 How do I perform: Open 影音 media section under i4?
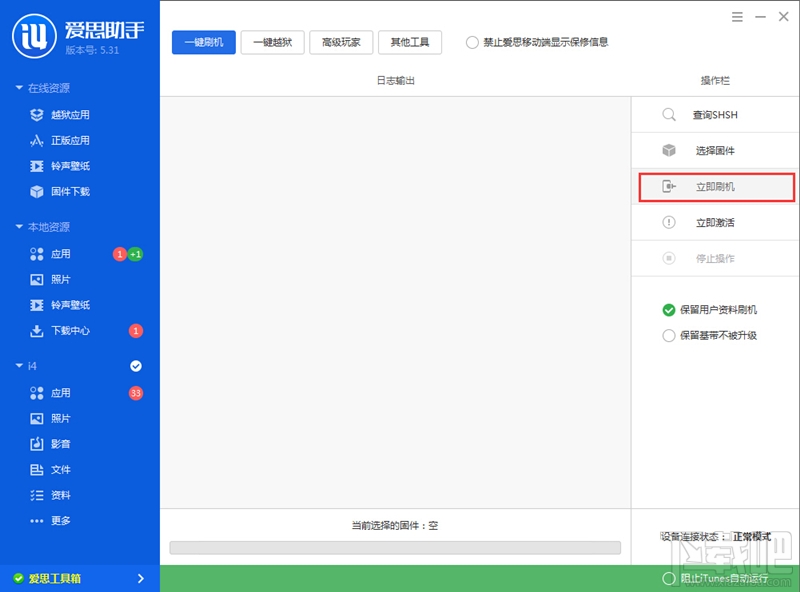pyautogui.click(x=60, y=444)
